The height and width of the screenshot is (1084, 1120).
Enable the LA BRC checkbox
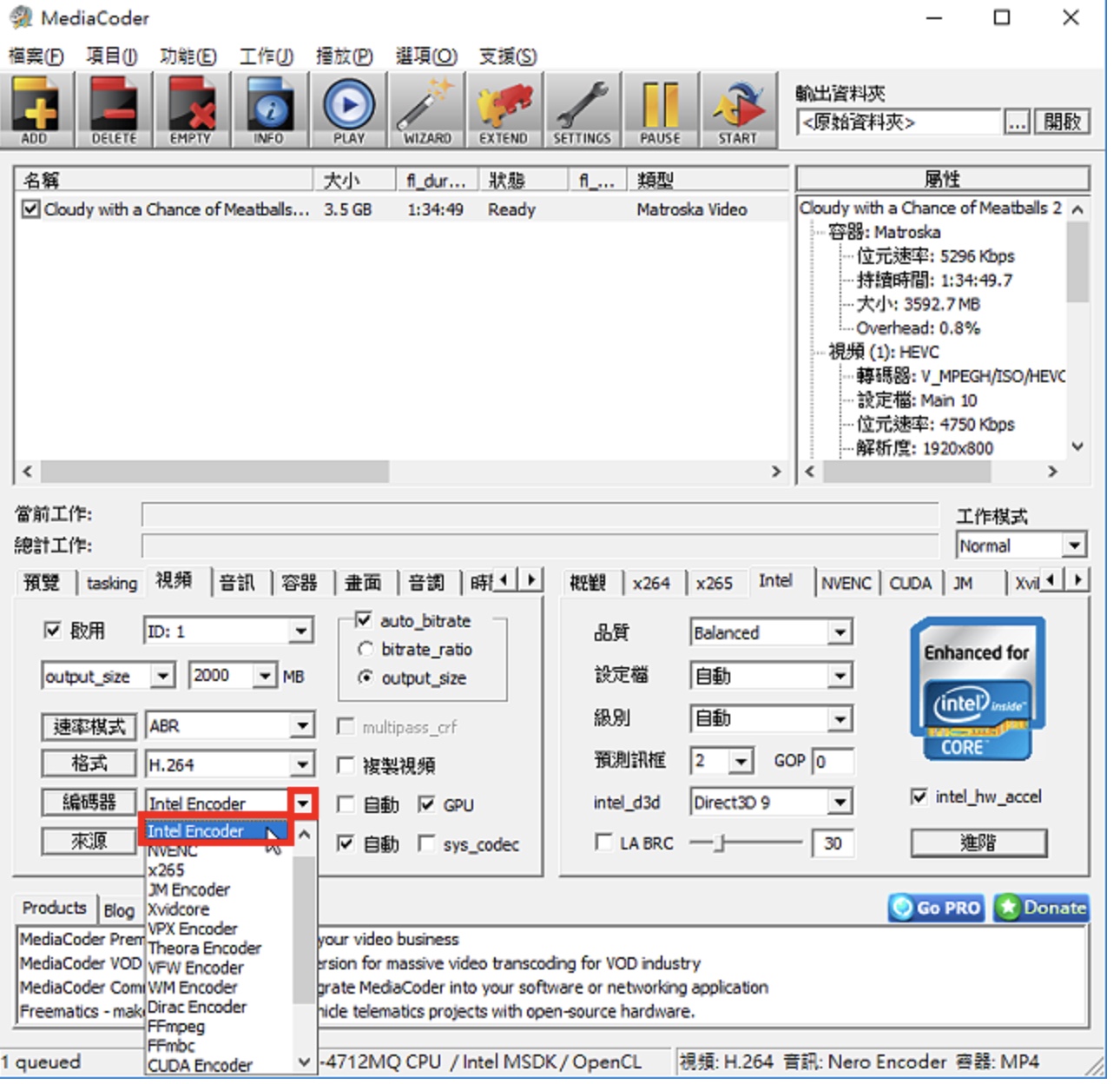point(603,842)
